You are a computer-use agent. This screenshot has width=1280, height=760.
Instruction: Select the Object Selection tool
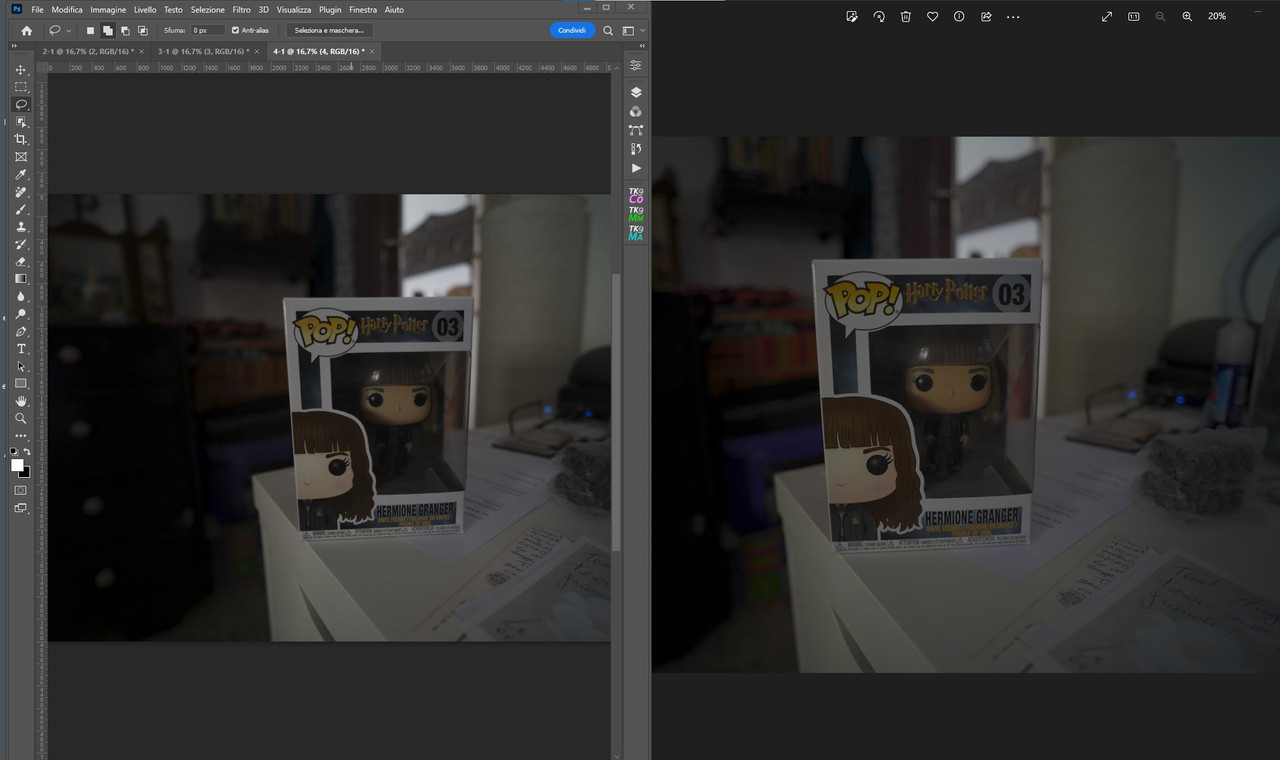[21, 122]
